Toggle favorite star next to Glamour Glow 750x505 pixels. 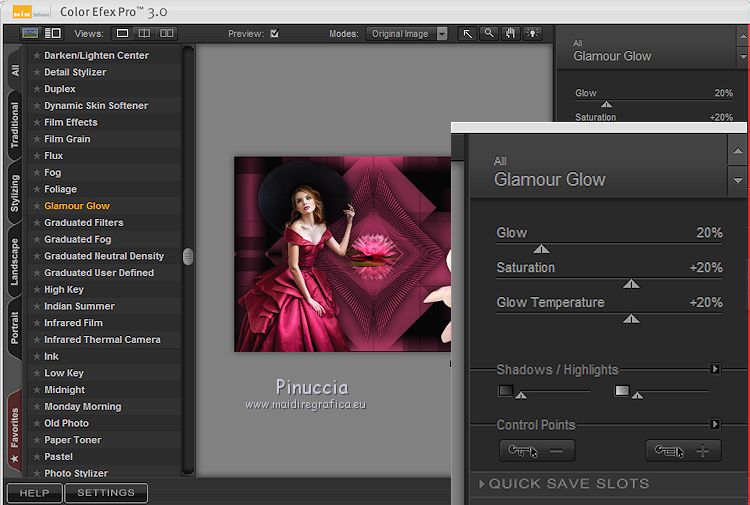(x=37, y=206)
